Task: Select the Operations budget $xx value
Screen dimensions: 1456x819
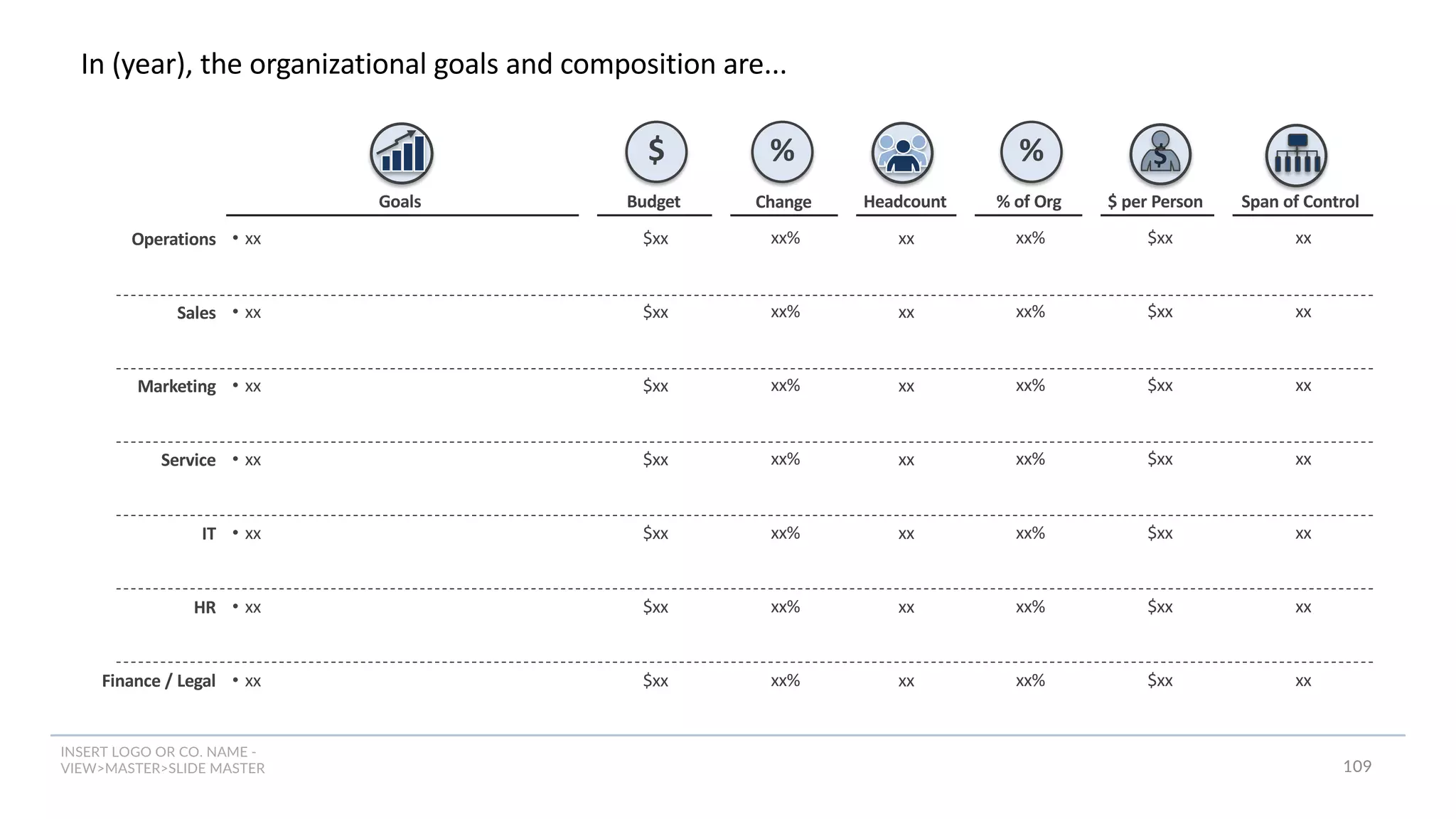Action: tap(655, 238)
